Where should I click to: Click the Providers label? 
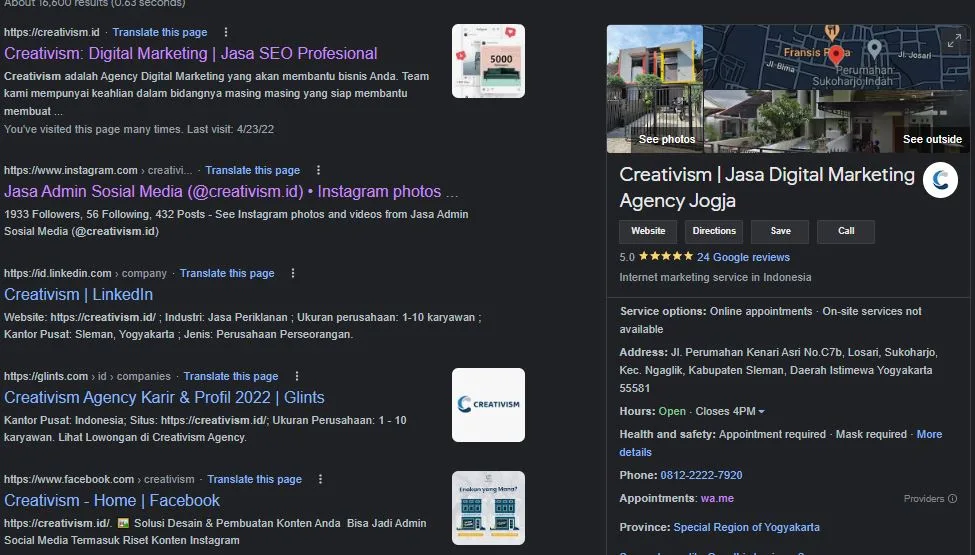click(x=924, y=498)
